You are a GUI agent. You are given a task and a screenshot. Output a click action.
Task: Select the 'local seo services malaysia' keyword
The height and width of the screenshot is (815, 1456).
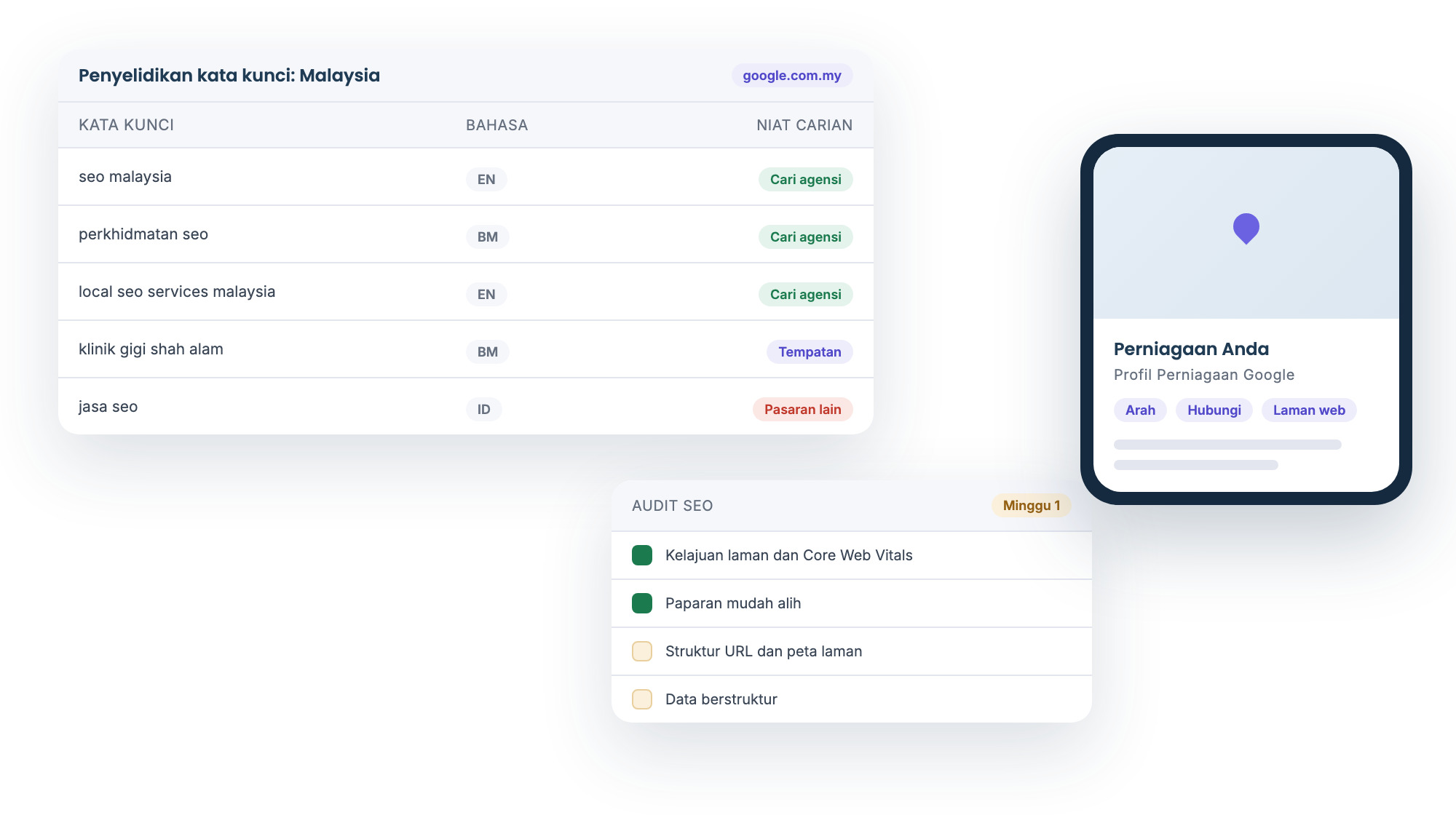(177, 292)
